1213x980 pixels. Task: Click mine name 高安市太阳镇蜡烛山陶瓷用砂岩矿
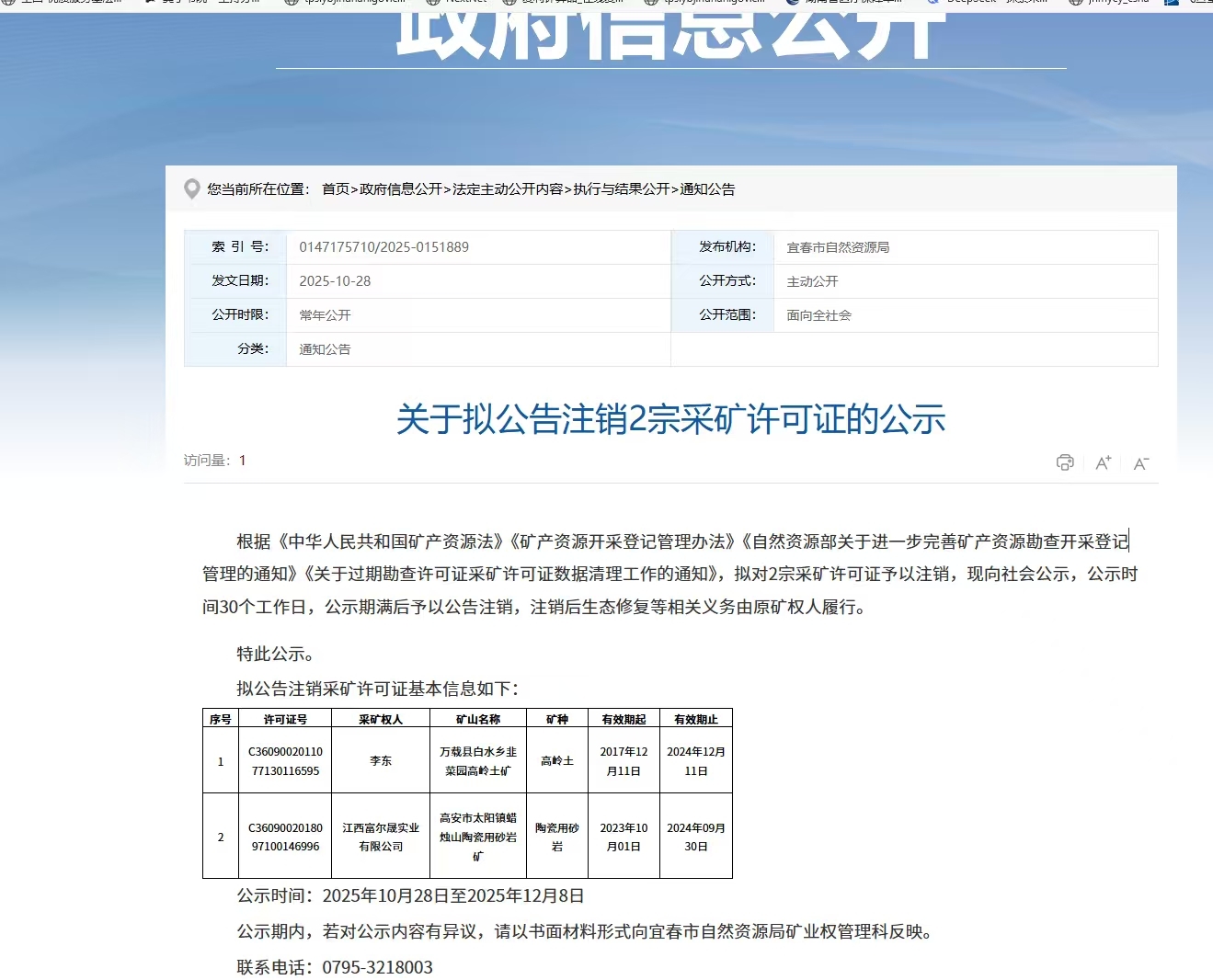tap(478, 837)
